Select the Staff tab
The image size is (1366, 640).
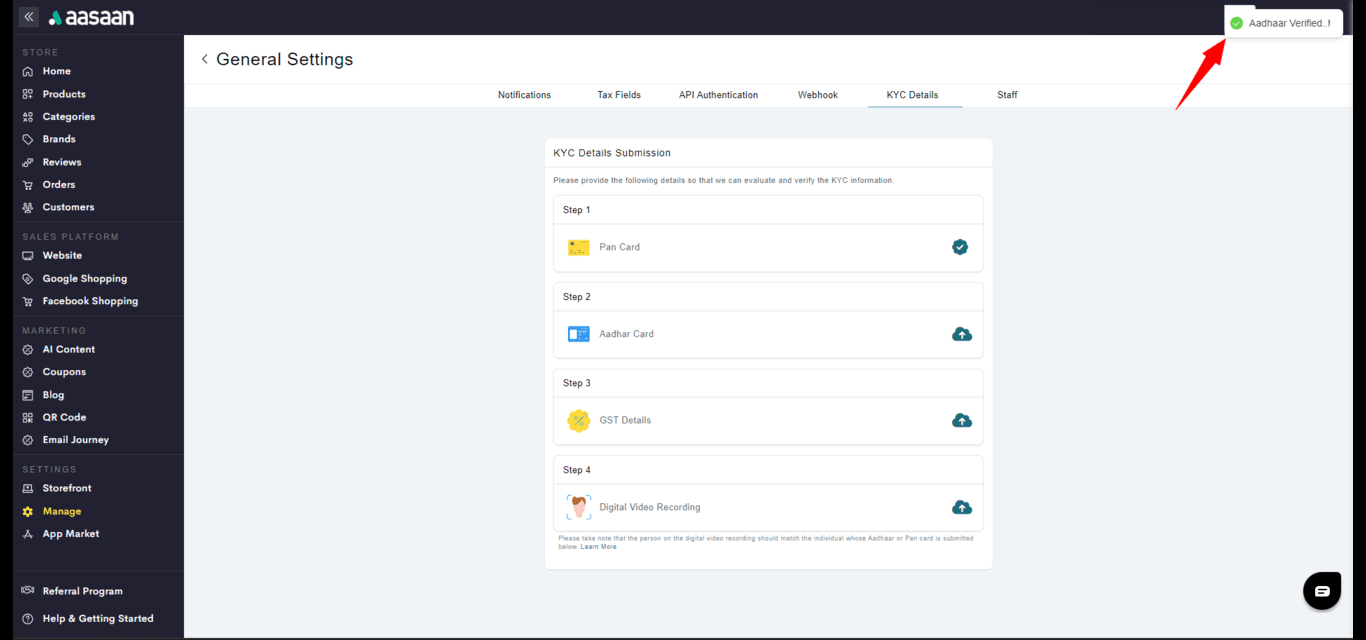point(1007,95)
